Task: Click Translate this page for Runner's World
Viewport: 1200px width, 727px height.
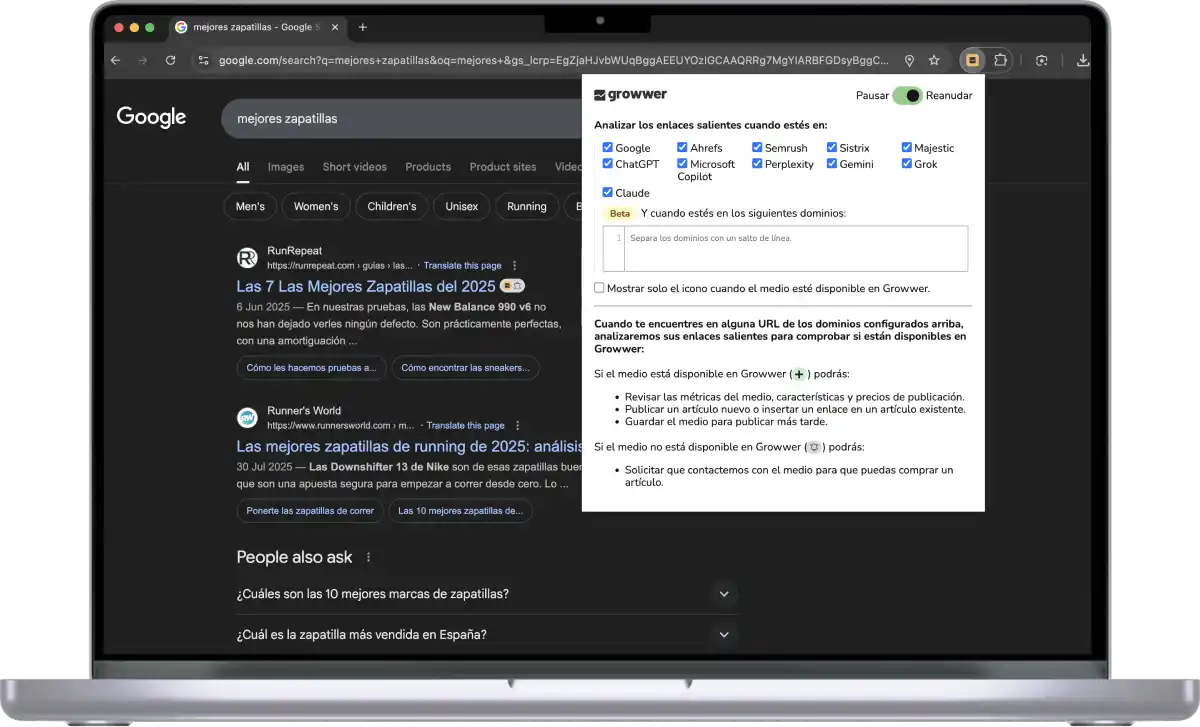Action: (x=466, y=426)
